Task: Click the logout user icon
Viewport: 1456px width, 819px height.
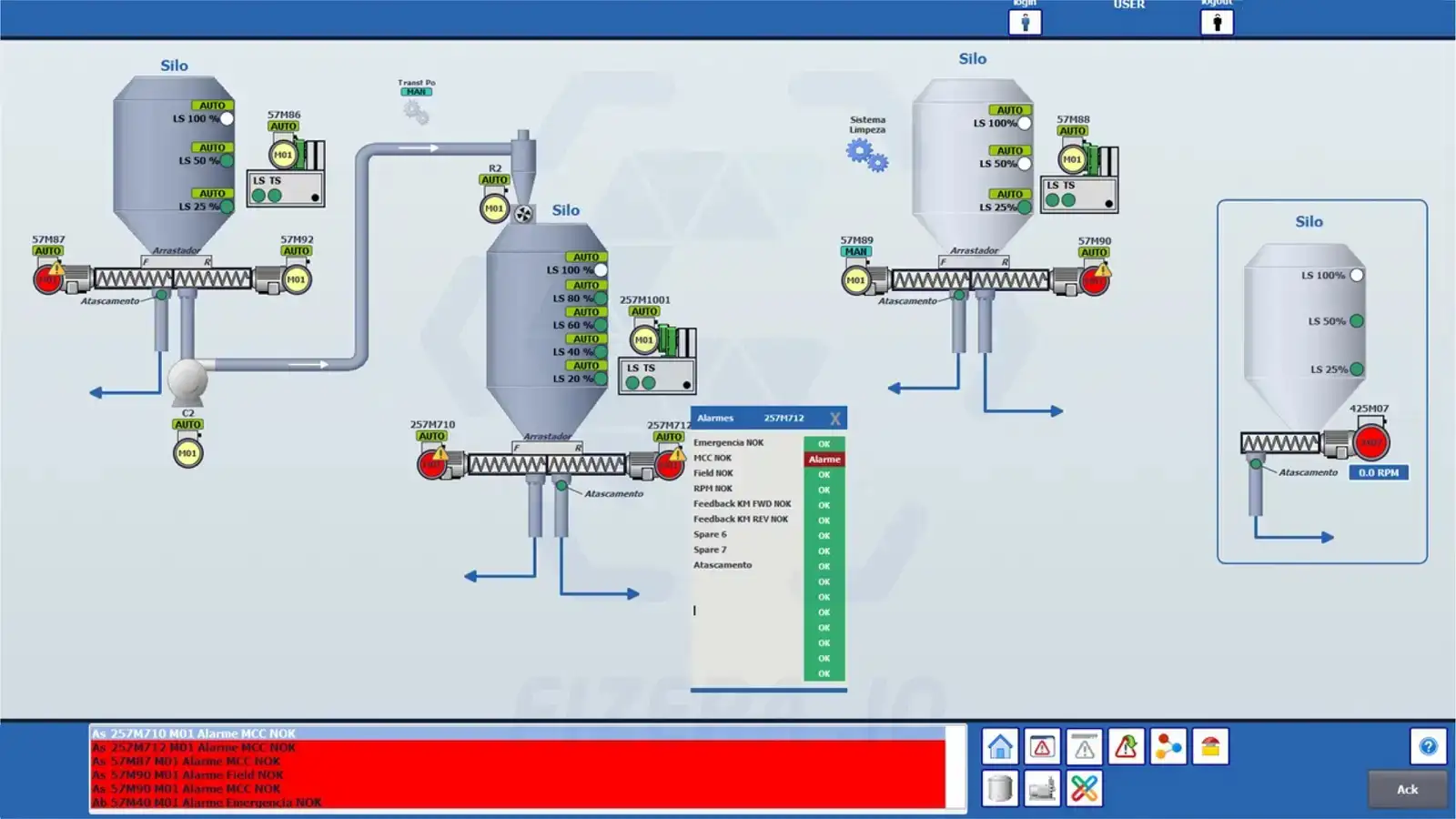Action: [1217, 23]
